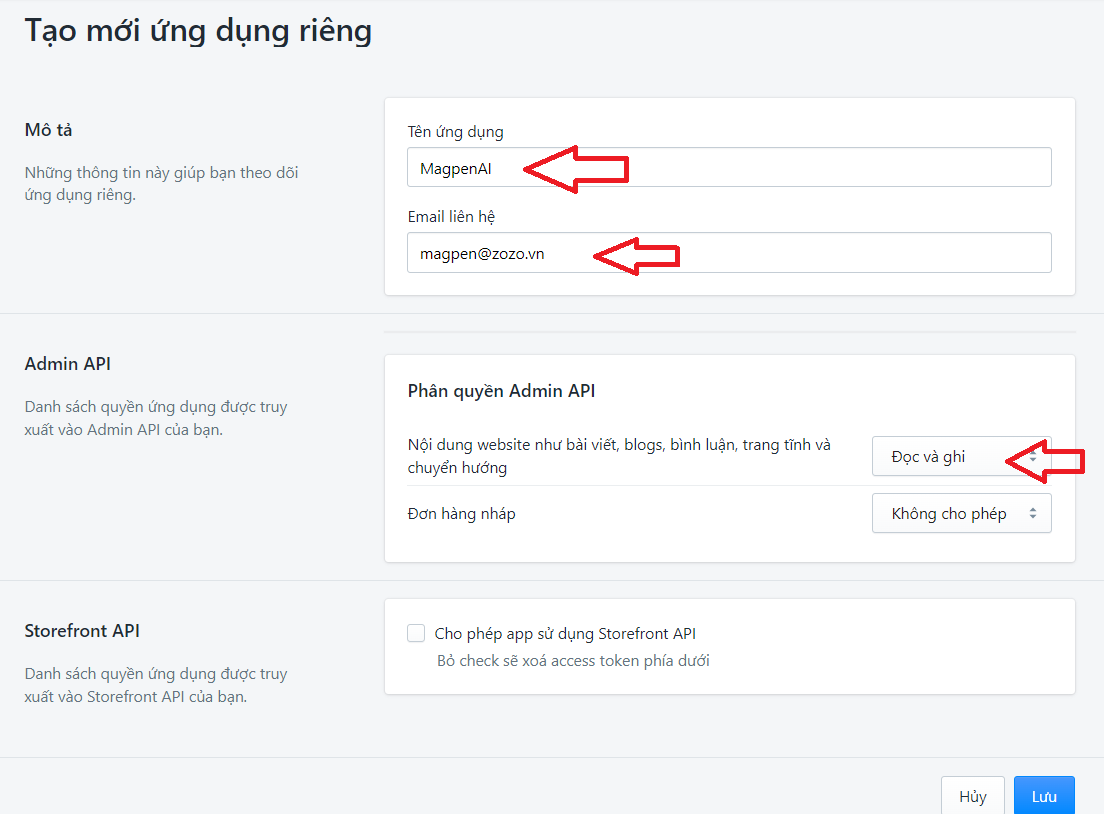Click the stepper arrows in Không cho phép dropdown
The width and height of the screenshot is (1104, 814).
click(x=1033, y=513)
